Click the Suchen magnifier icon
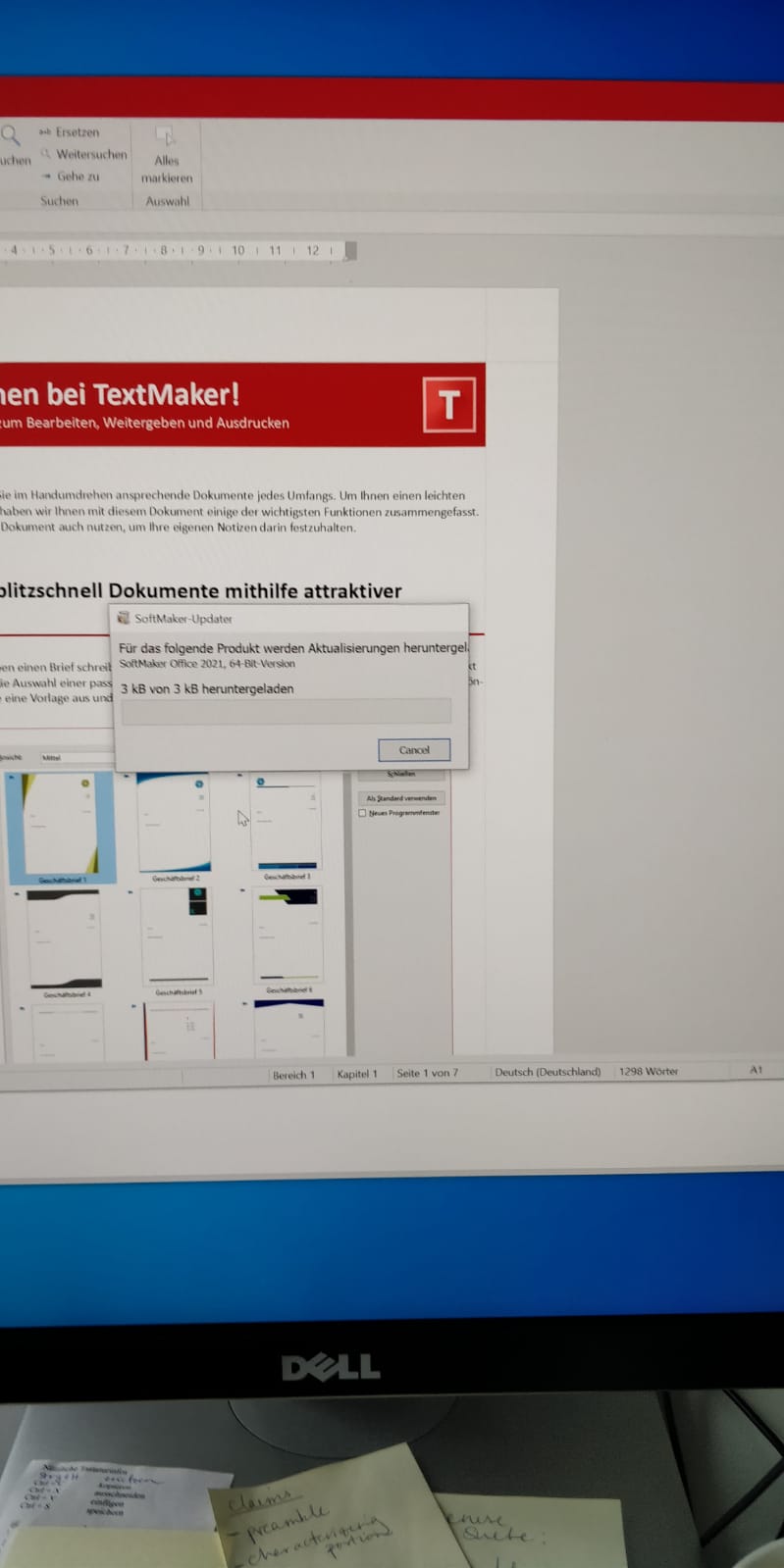The width and height of the screenshot is (784, 1568). coord(10,135)
